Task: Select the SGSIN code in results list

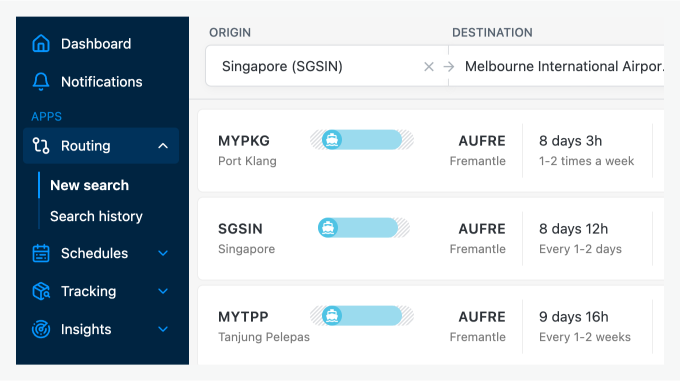Action: (x=240, y=229)
